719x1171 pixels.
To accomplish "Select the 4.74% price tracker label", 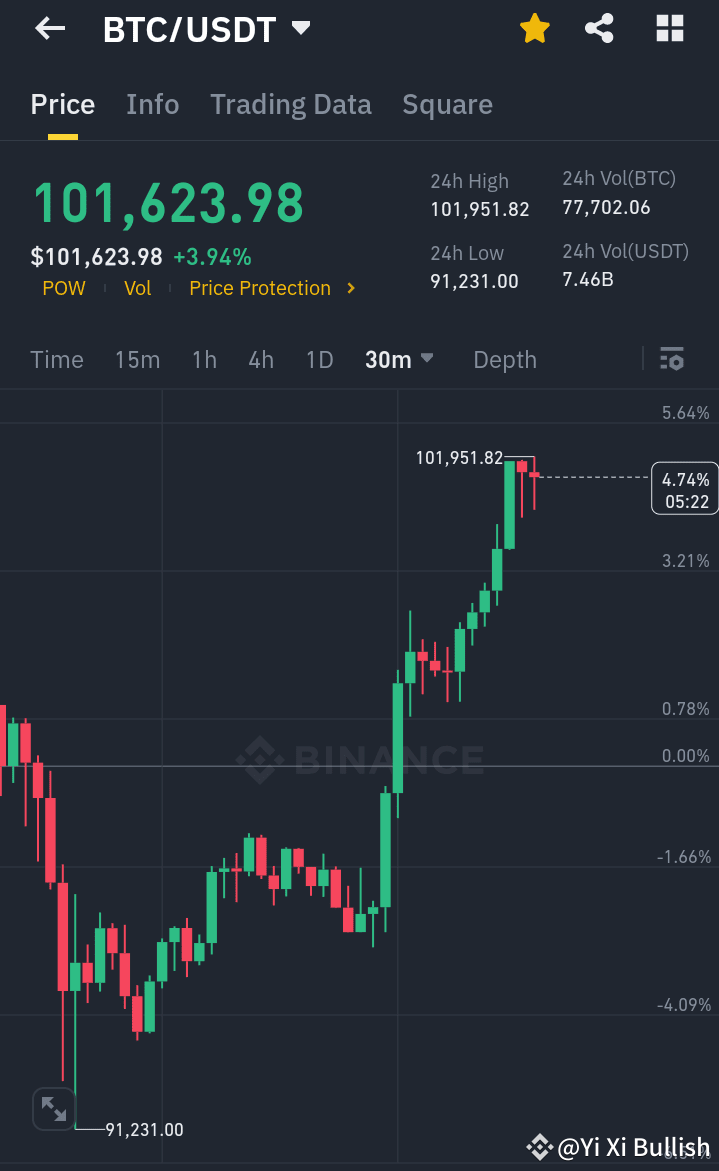I will (x=684, y=488).
